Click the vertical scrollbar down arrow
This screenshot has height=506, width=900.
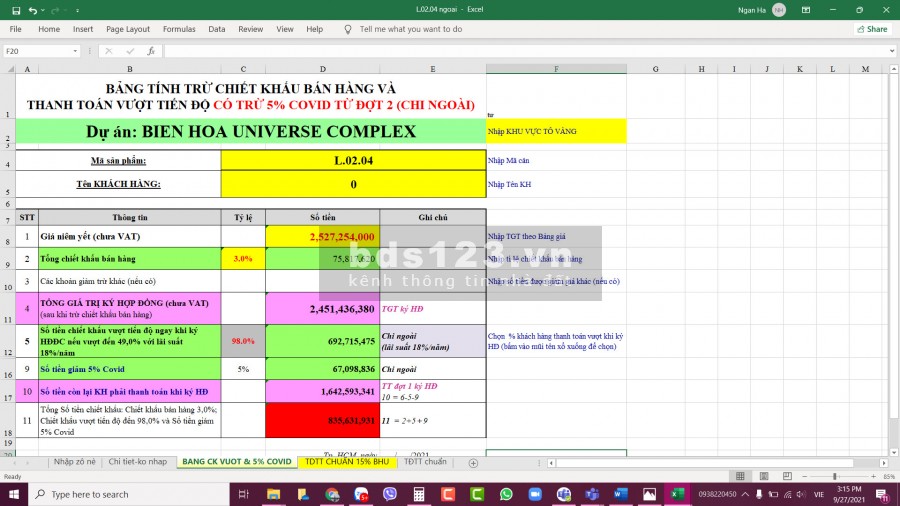coord(894,453)
